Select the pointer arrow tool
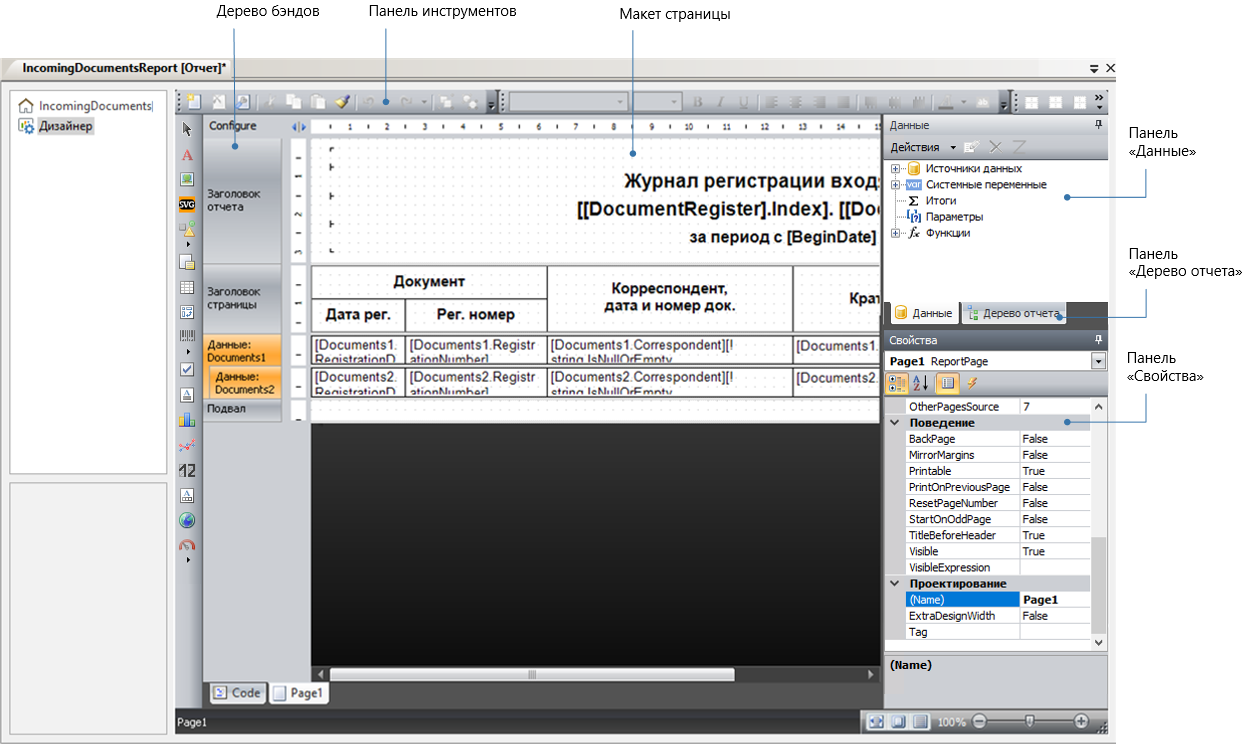Screen dimensions: 1244x746 (x=187, y=129)
